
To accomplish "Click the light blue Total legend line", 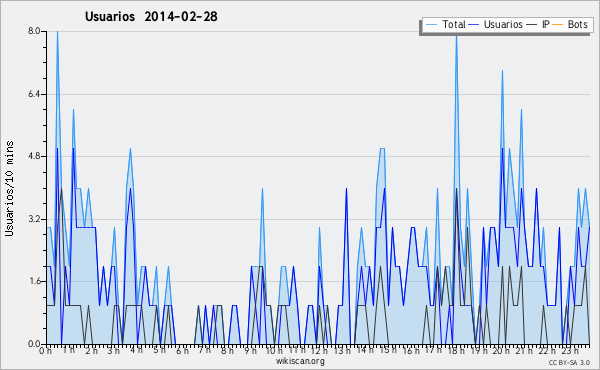I will [431, 25].
